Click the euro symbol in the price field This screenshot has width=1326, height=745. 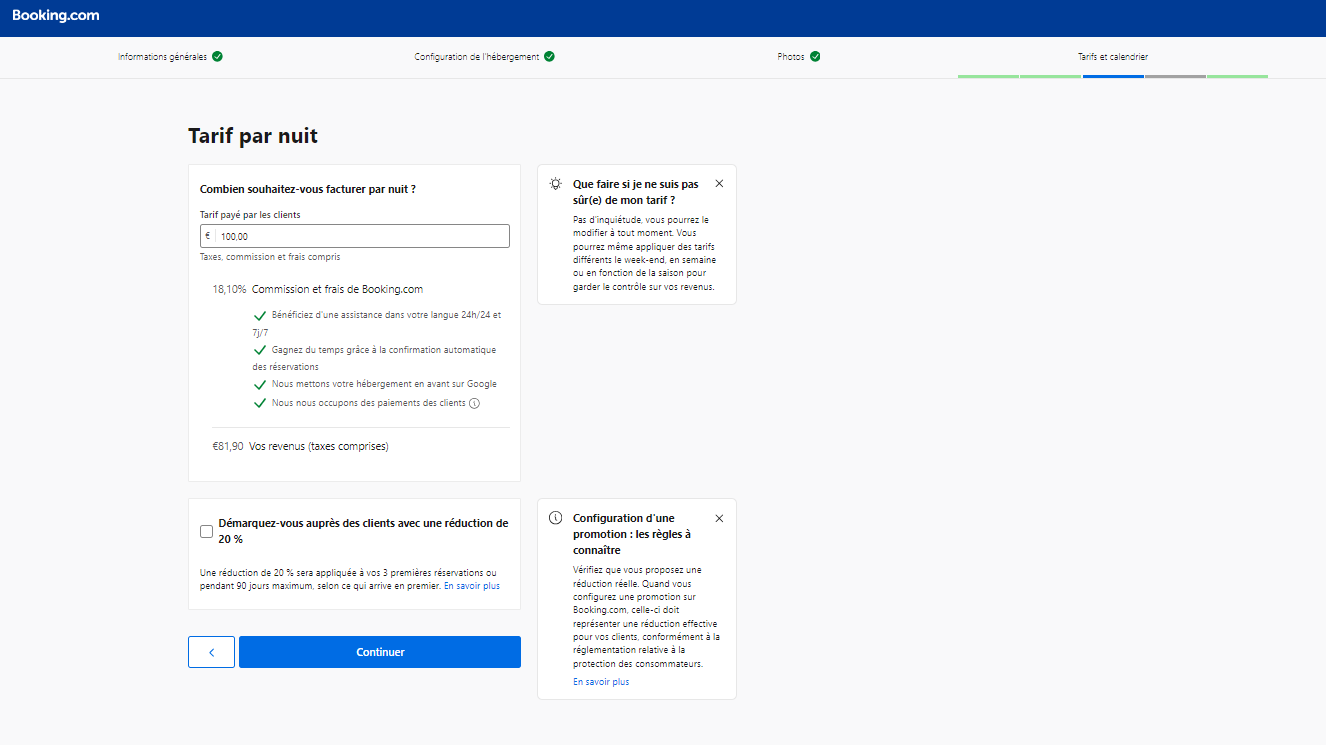[x=207, y=236]
